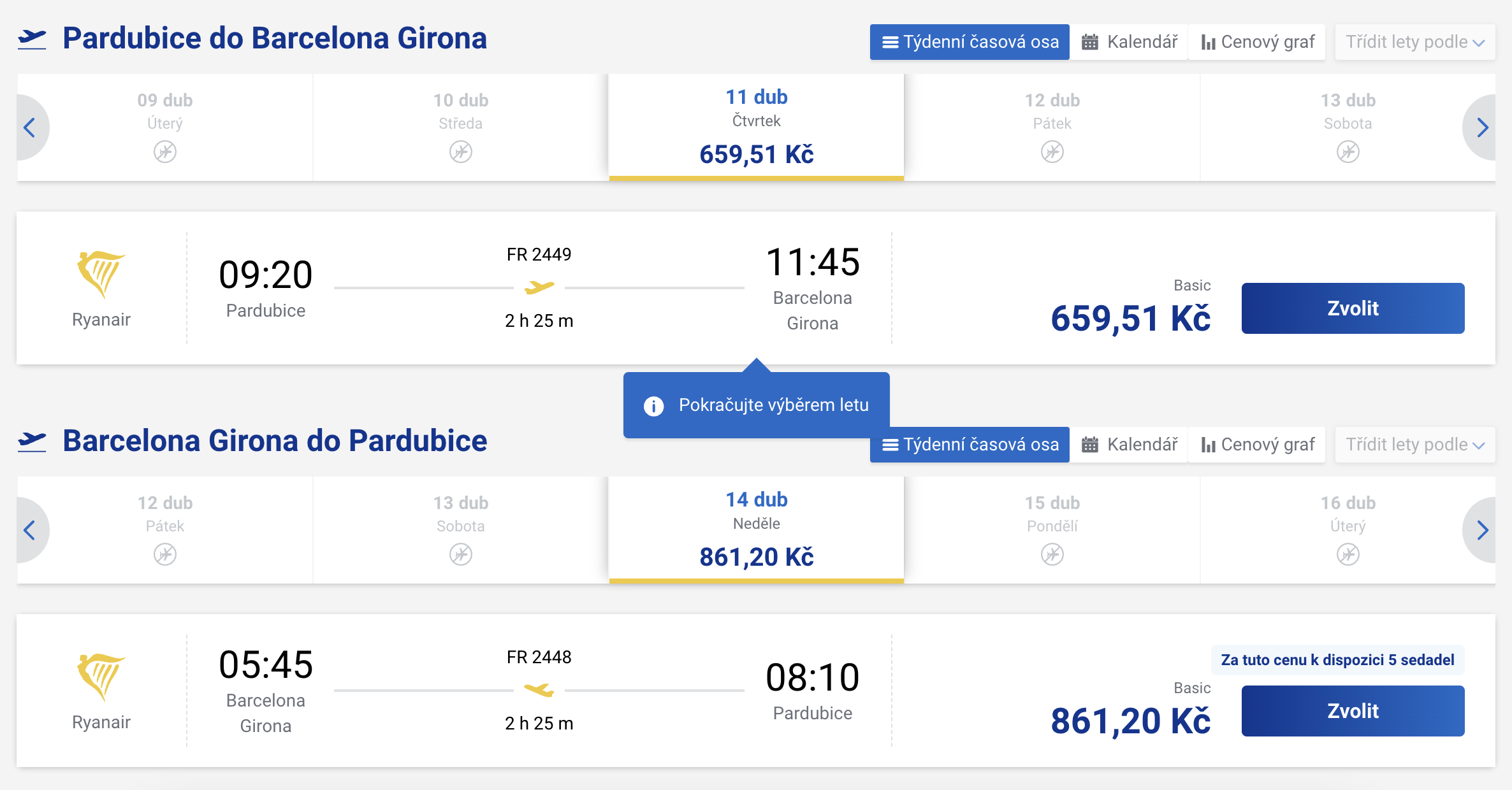The width and height of the screenshot is (1512, 790).
Task: Show earlier return dates with left arrow
Action: 29,530
